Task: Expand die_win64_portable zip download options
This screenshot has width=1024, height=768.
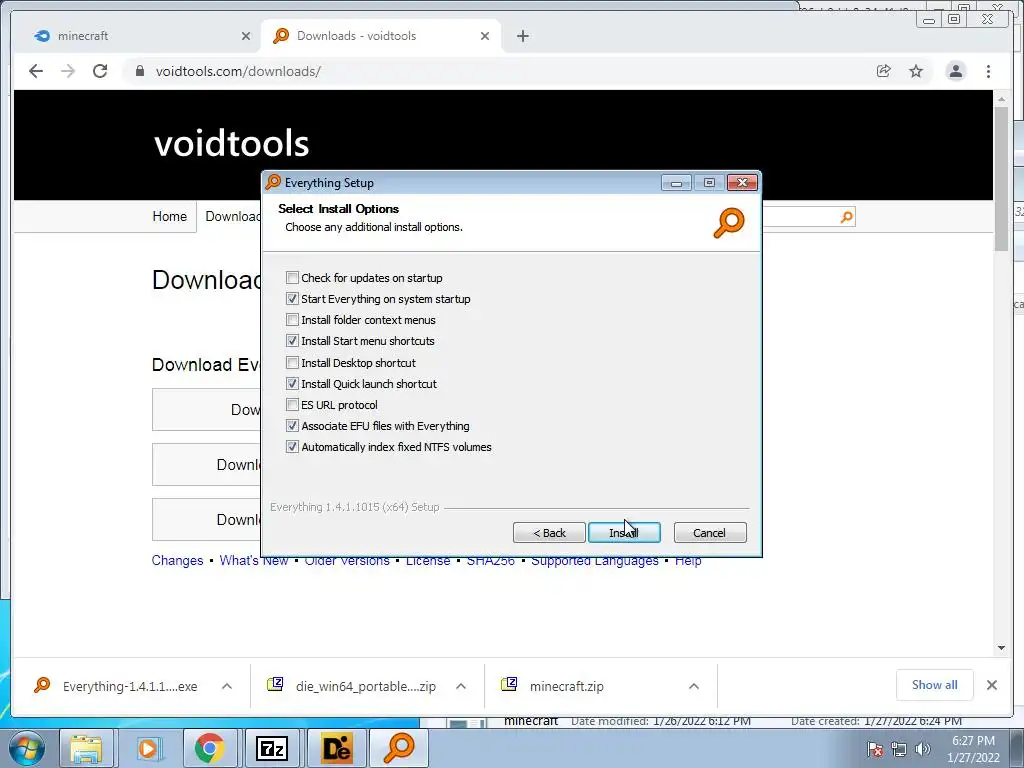Action: point(460,686)
